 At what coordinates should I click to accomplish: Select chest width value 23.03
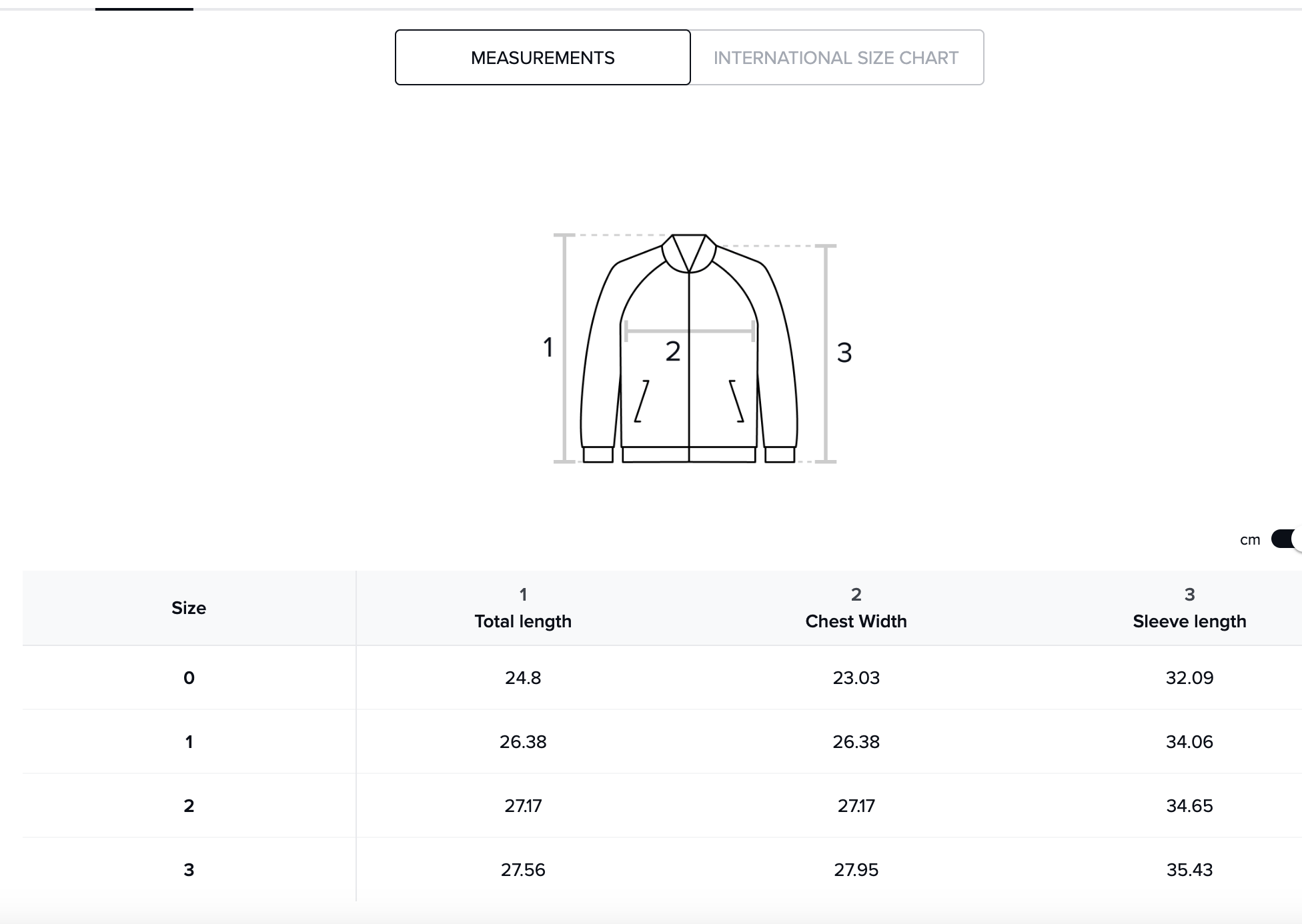click(856, 678)
